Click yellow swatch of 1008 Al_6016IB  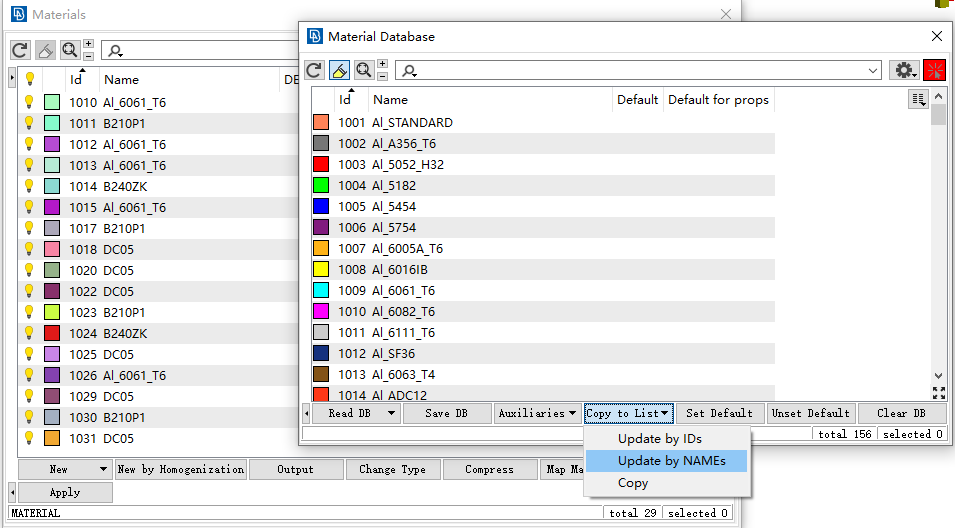321,269
